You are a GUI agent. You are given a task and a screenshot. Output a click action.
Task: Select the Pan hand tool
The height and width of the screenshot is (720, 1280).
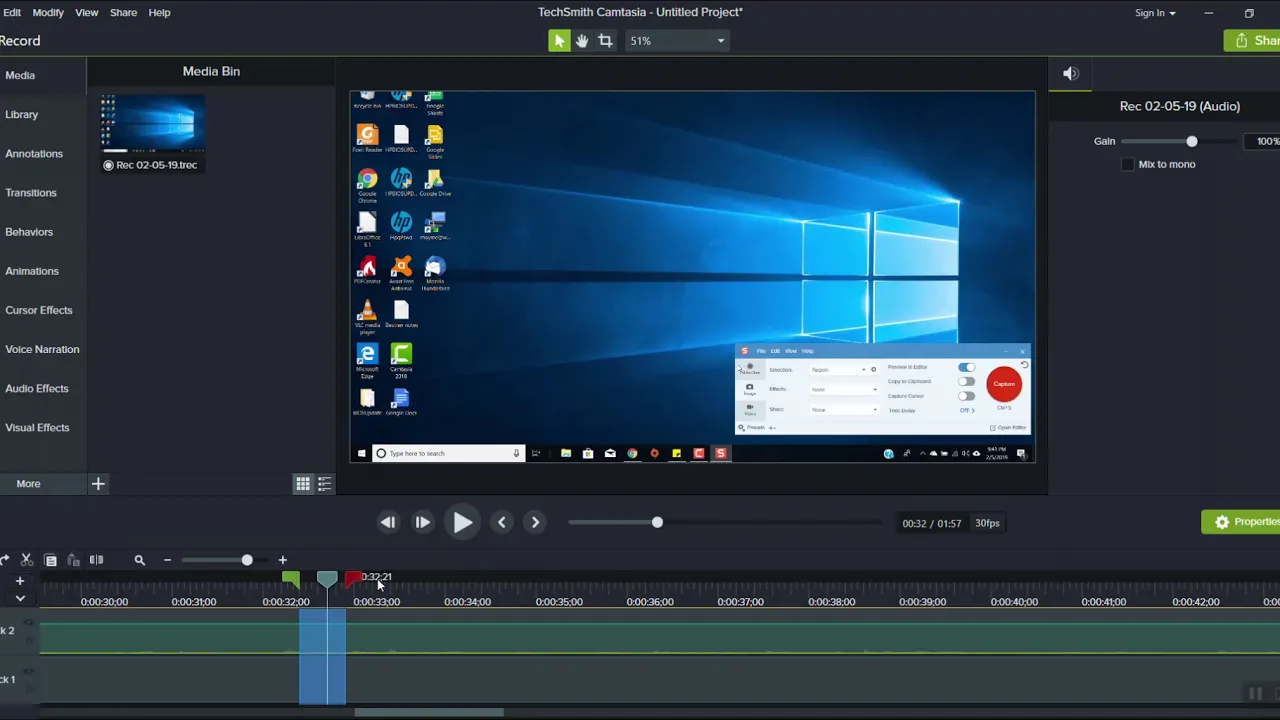(x=582, y=40)
